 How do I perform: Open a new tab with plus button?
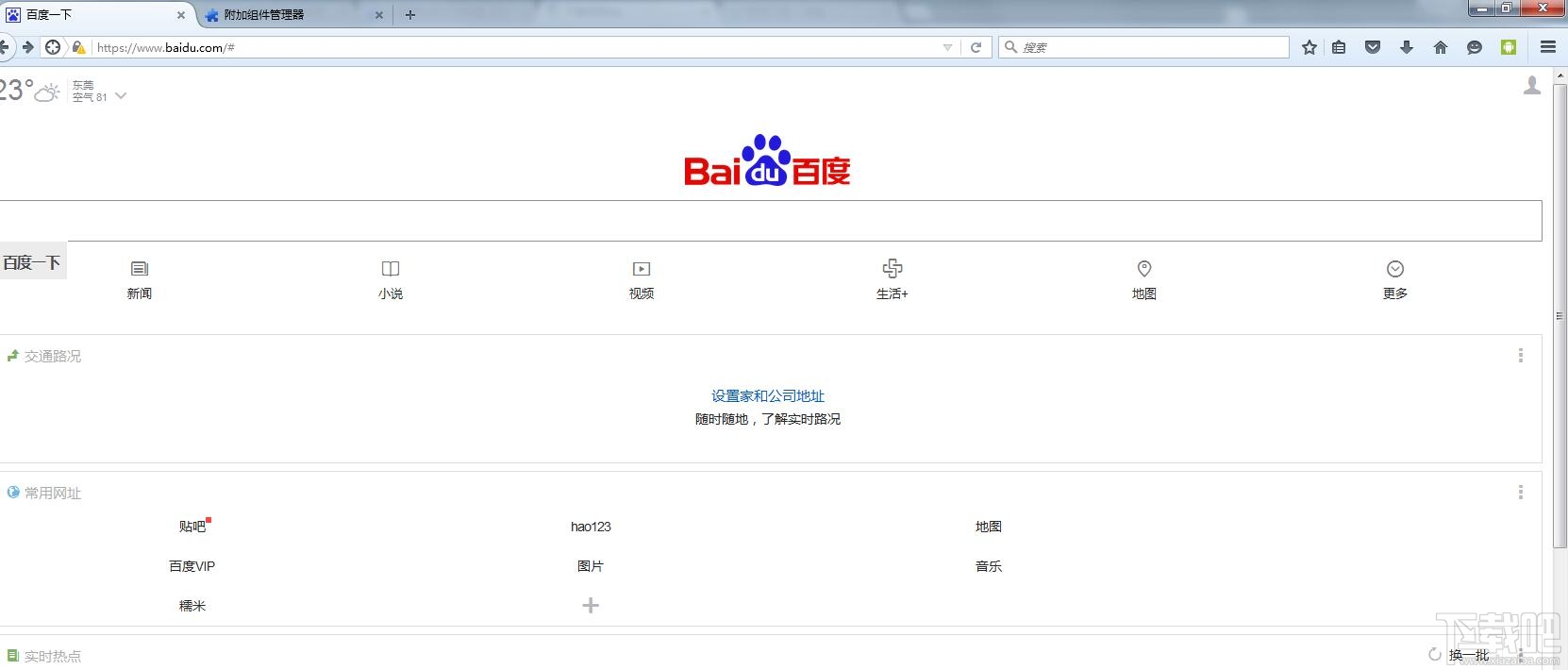click(x=410, y=15)
